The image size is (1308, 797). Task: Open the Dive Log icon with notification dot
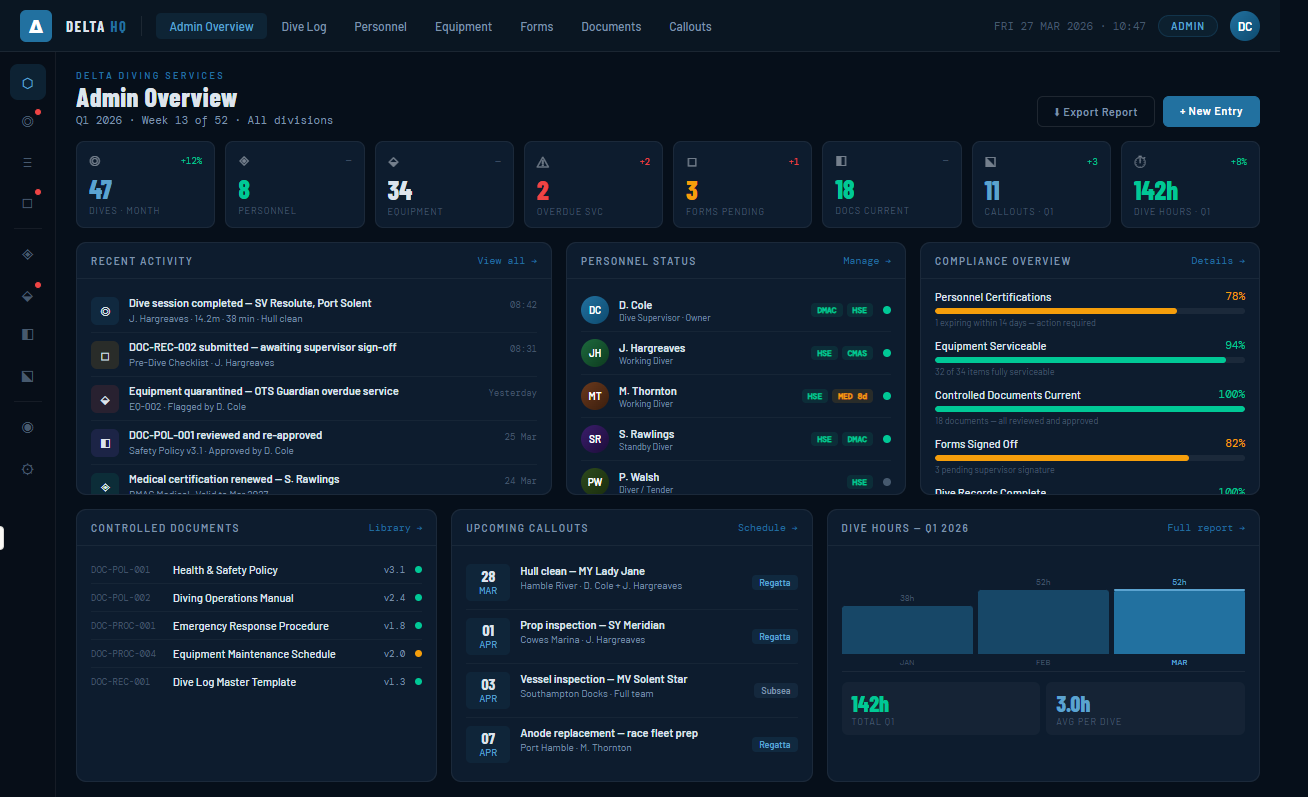click(28, 120)
